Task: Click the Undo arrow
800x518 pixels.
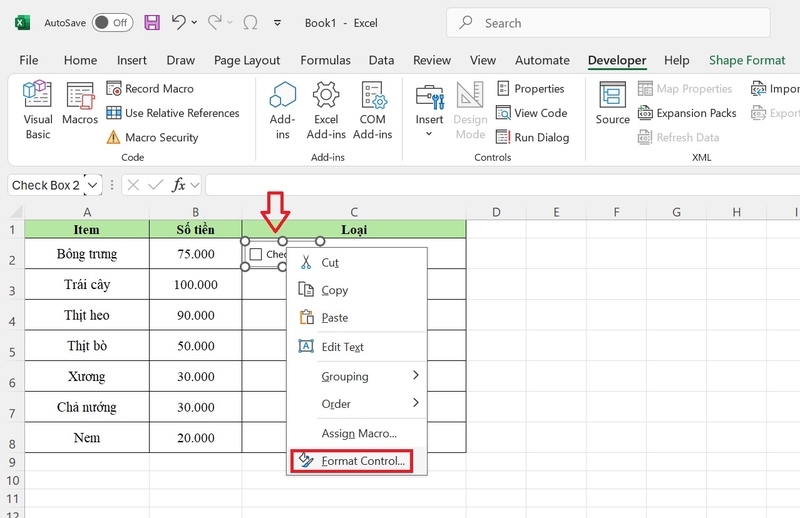Action: (x=179, y=22)
